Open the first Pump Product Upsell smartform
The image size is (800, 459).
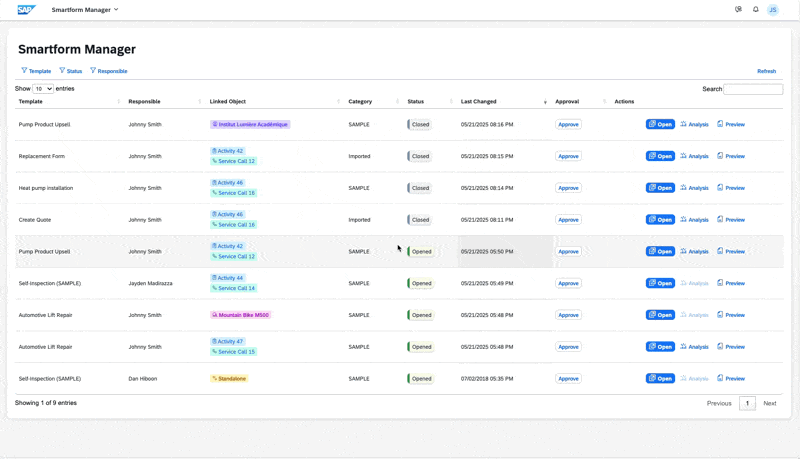tap(660, 125)
